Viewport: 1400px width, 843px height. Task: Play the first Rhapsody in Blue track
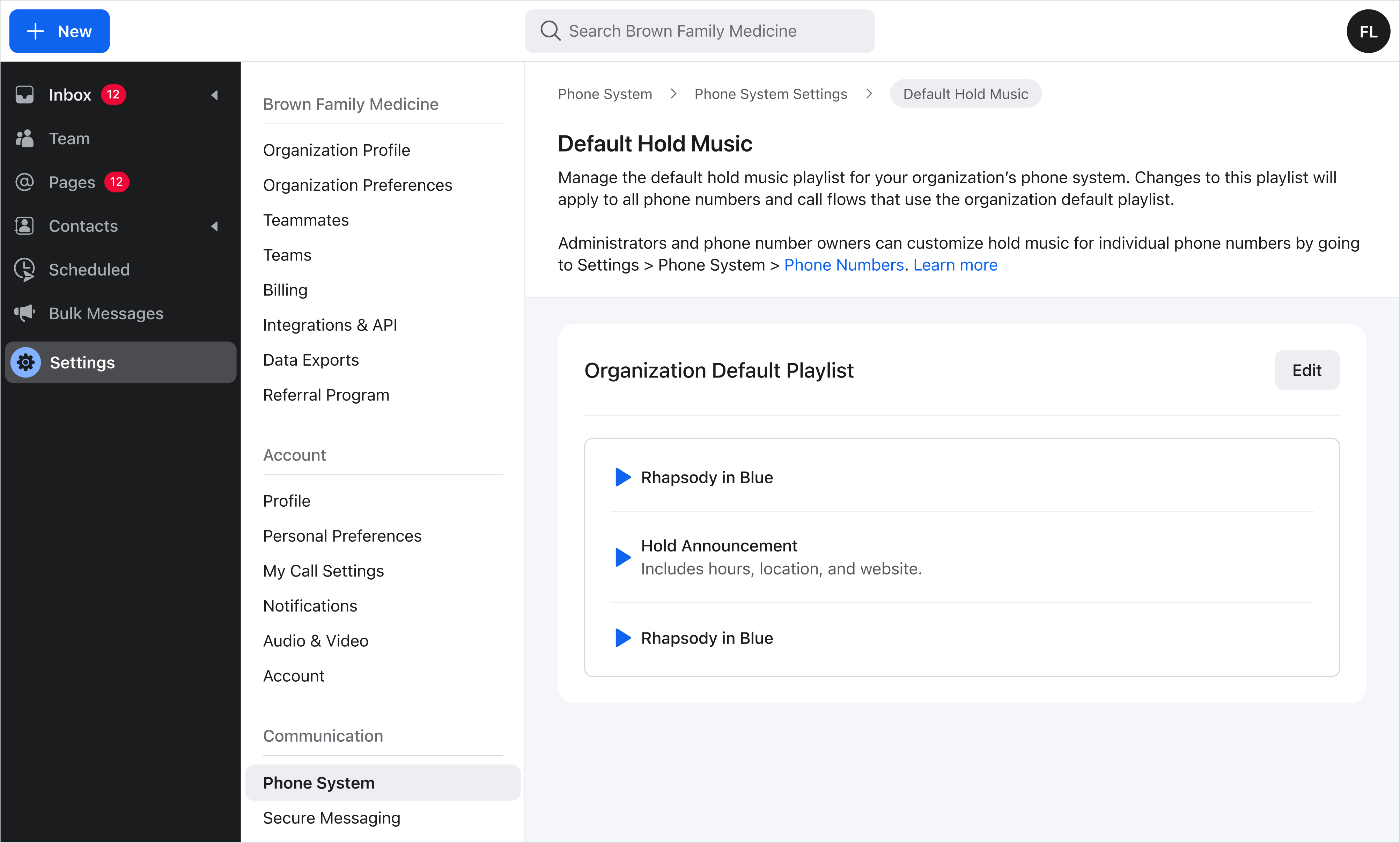point(622,477)
